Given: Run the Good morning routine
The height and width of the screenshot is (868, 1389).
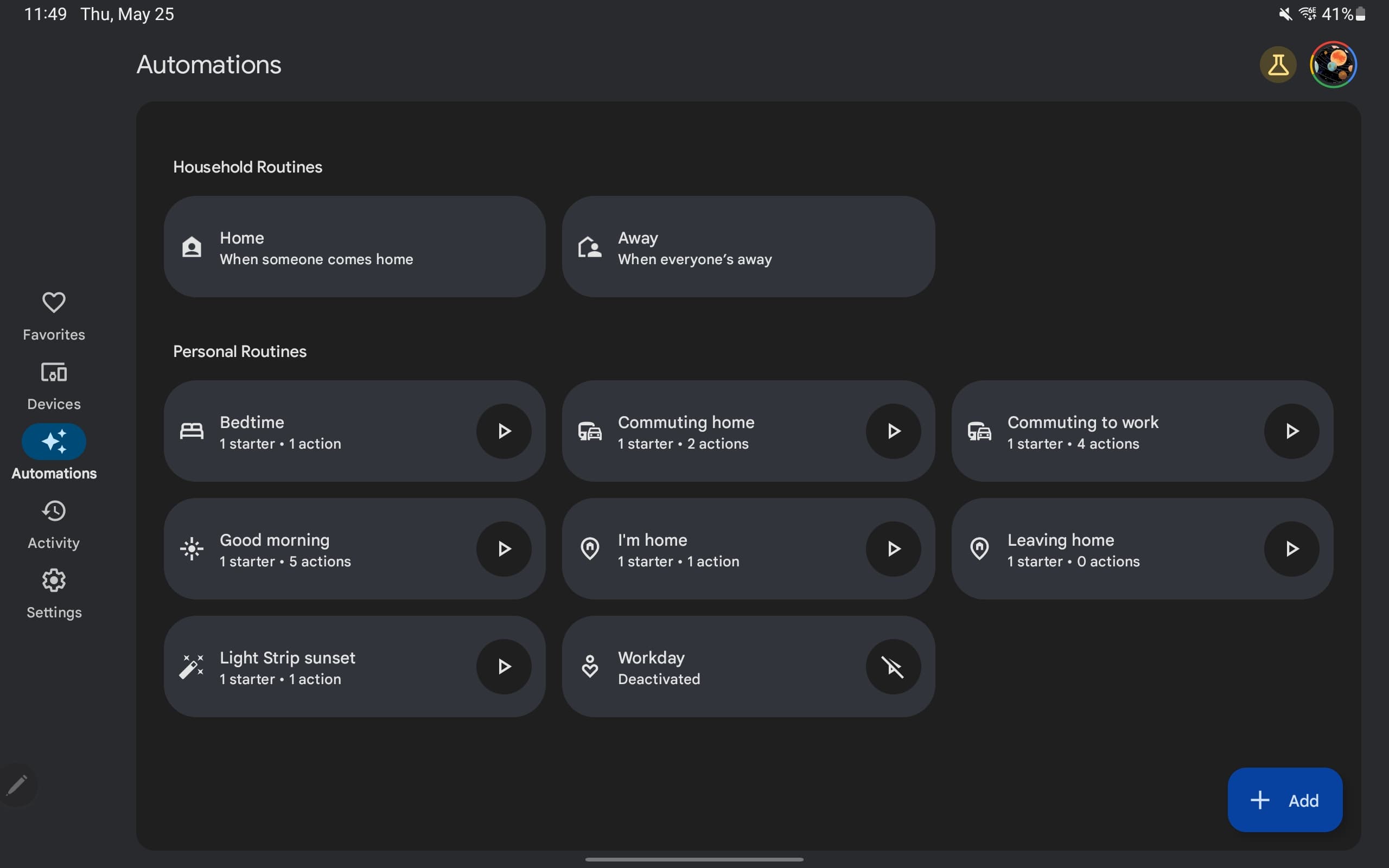Looking at the screenshot, I should point(504,549).
